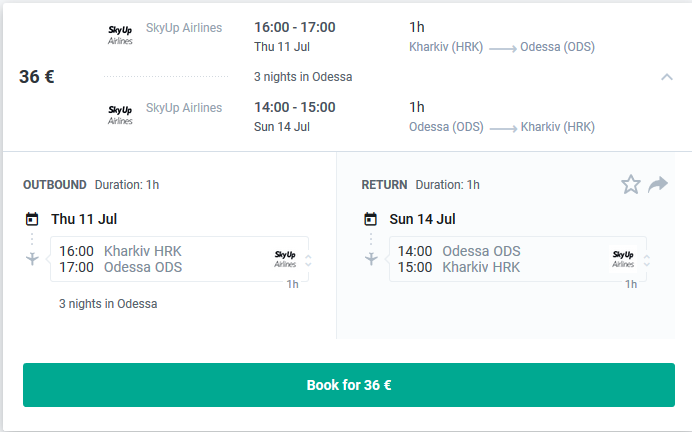
Task: Select the OUTBOUND section heading
Action: coord(55,185)
